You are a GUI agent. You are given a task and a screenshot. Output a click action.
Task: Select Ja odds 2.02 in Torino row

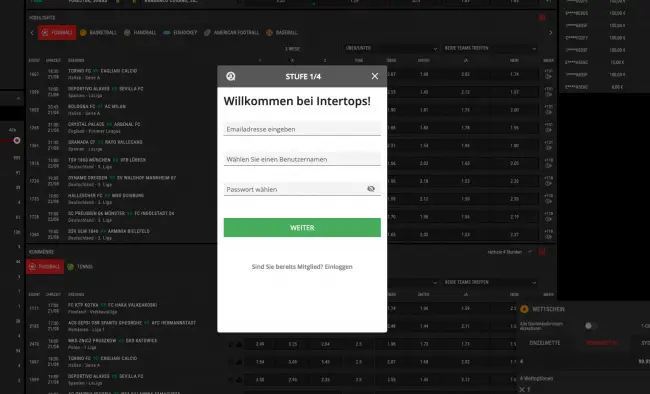click(466, 75)
